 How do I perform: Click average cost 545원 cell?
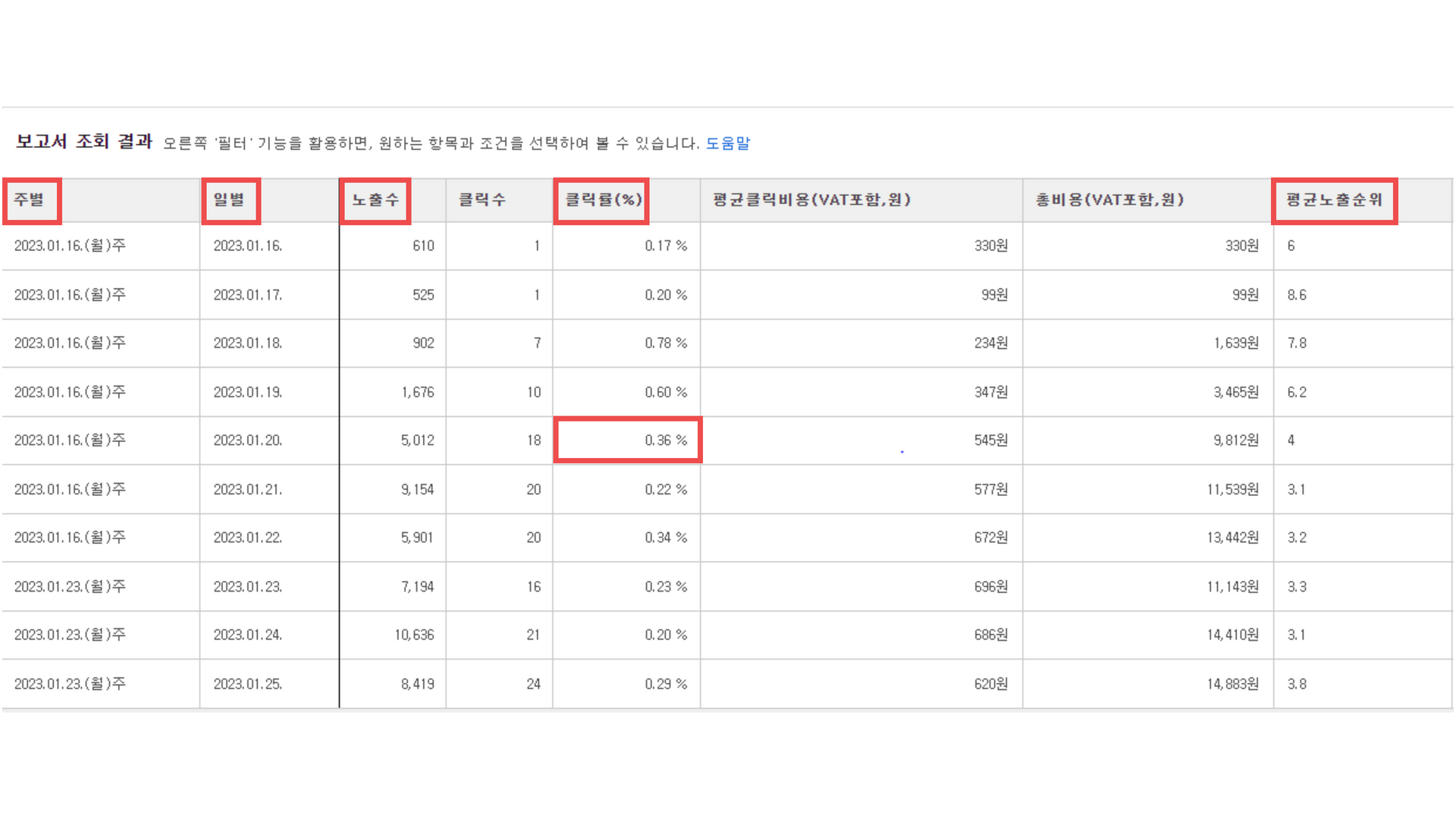click(x=990, y=441)
